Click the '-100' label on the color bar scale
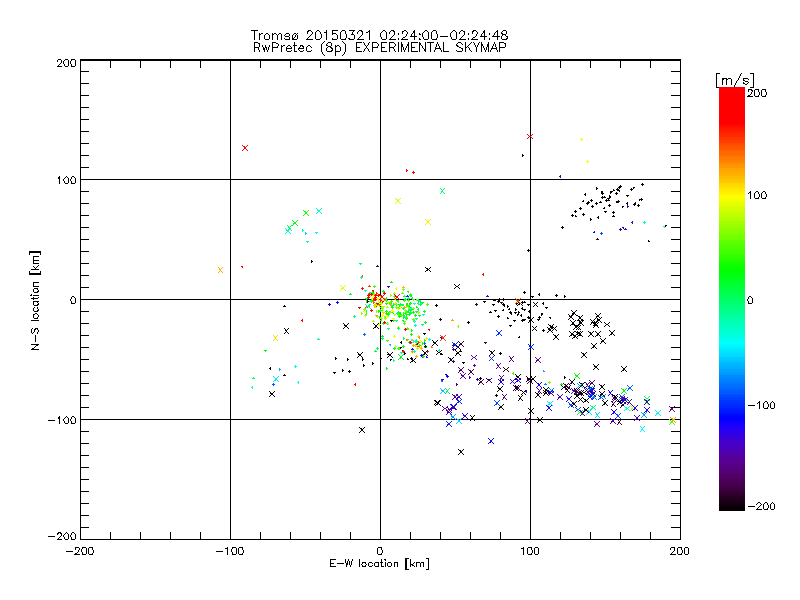 coord(762,405)
